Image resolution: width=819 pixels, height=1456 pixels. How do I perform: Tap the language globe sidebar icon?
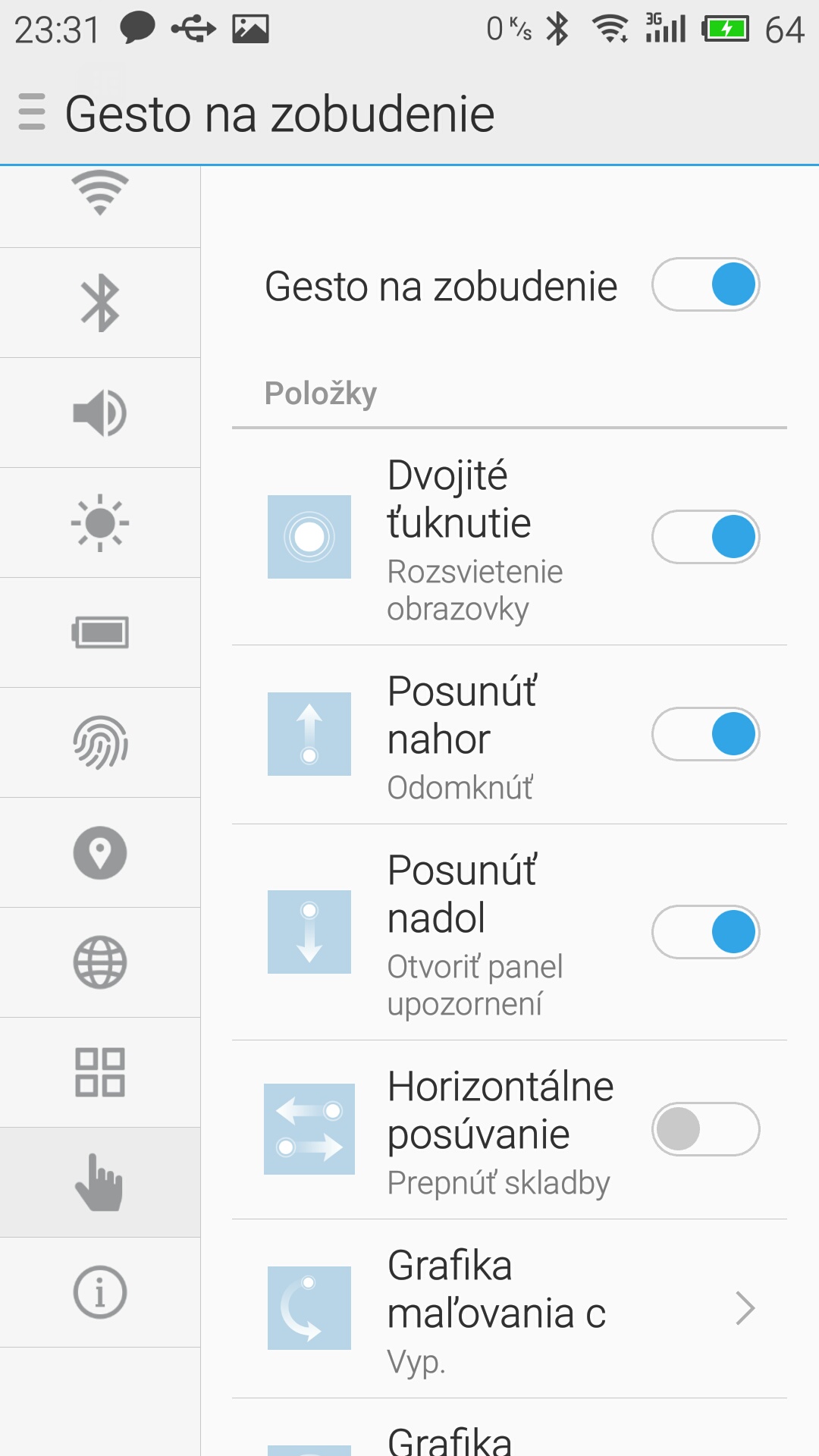pos(100,962)
